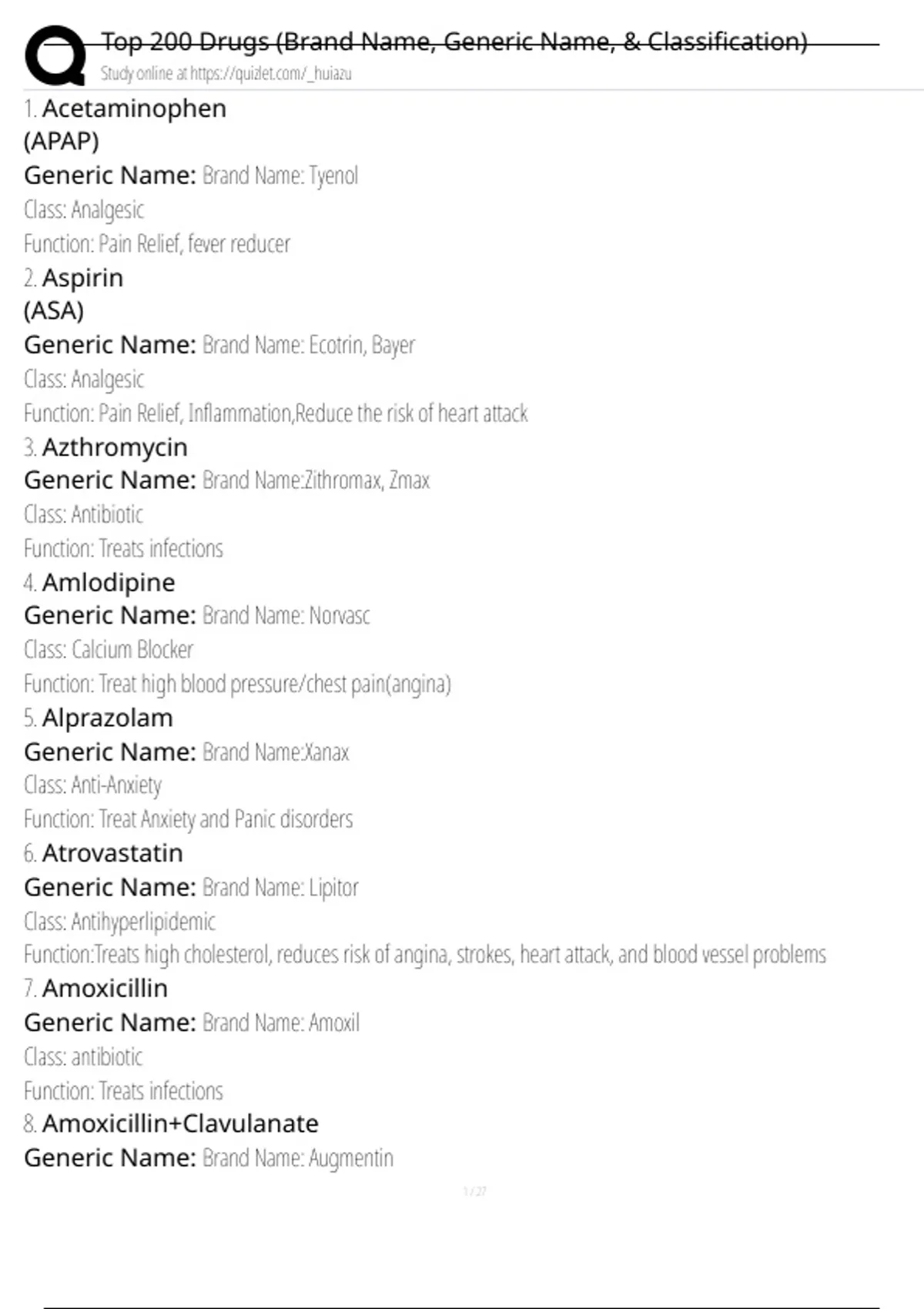This screenshot has width=924, height=1309.
Task: Click the Aspirin drug heading
Action: [x=82, y=278]
